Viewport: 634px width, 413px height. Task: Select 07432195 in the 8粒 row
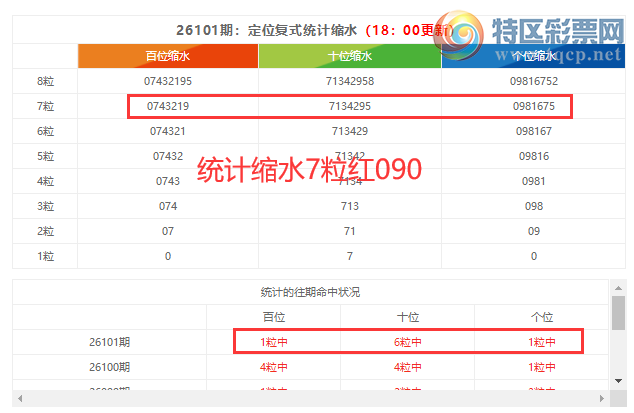coord(167,81)
